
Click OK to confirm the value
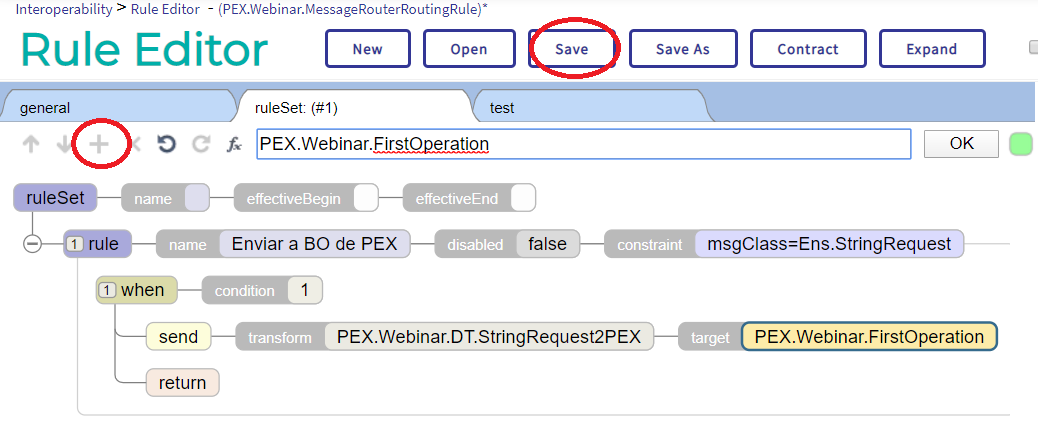coord(960,143)
